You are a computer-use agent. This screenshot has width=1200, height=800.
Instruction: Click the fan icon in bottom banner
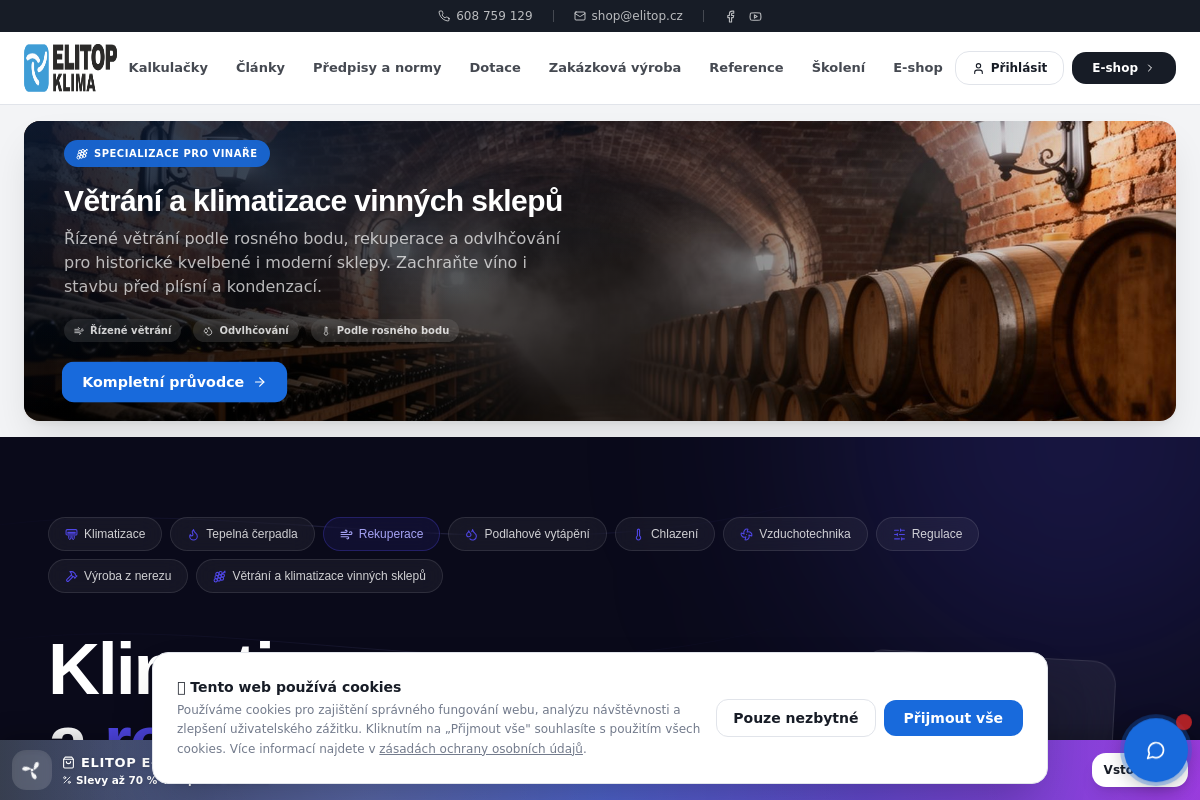point(32,770)
